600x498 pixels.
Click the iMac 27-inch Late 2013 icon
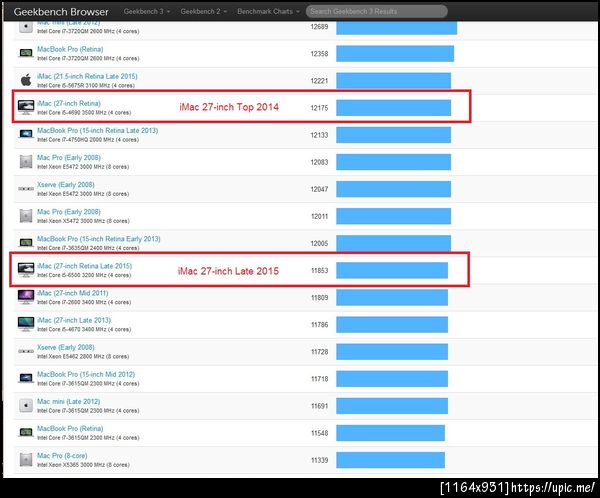26,324
